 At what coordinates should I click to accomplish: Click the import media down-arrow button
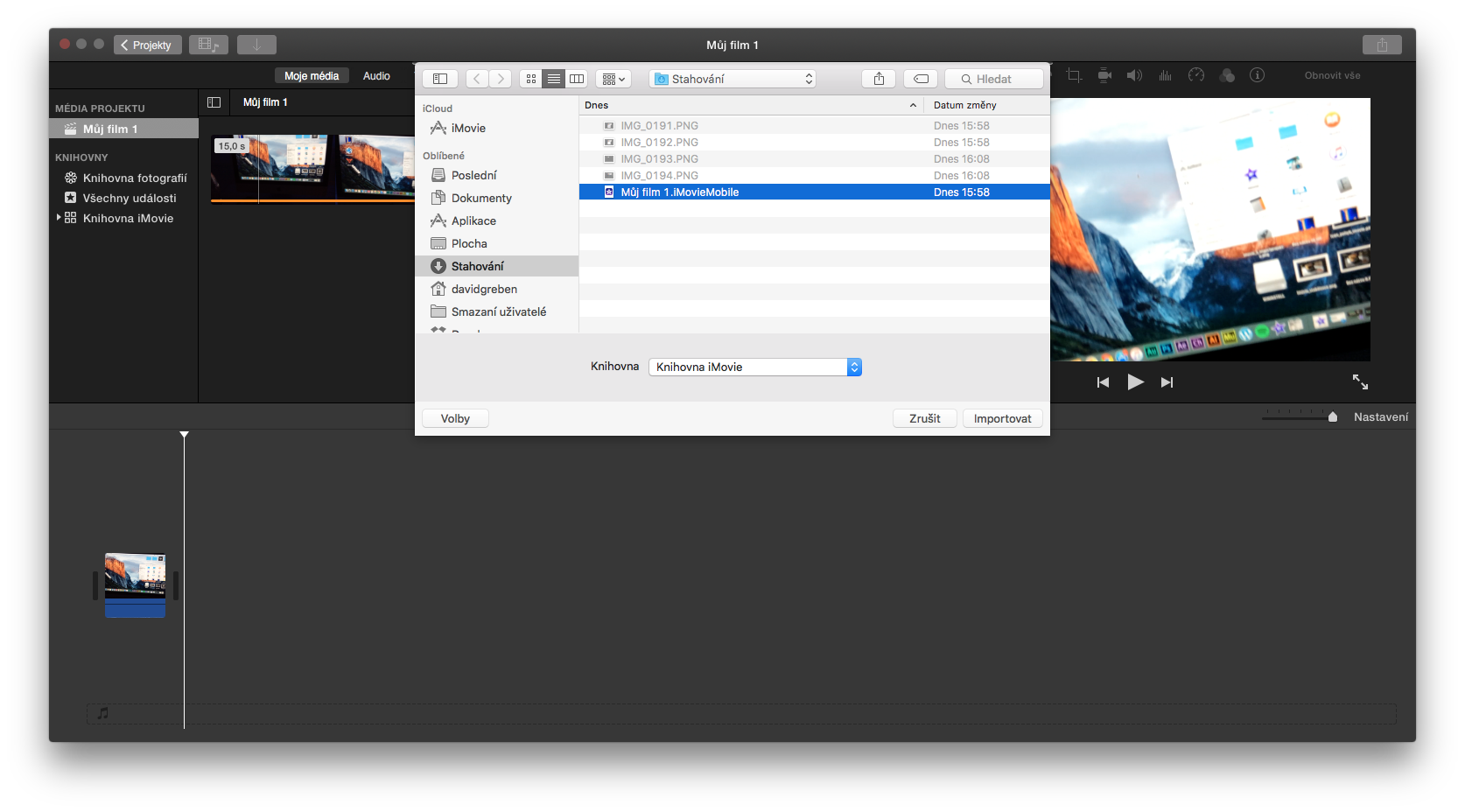[256, 45]
